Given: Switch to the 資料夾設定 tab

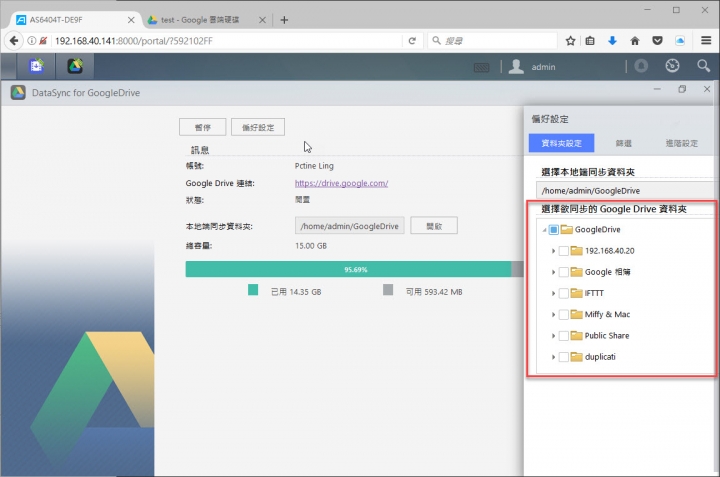Looking at the screenshot, I should point(562,143).
